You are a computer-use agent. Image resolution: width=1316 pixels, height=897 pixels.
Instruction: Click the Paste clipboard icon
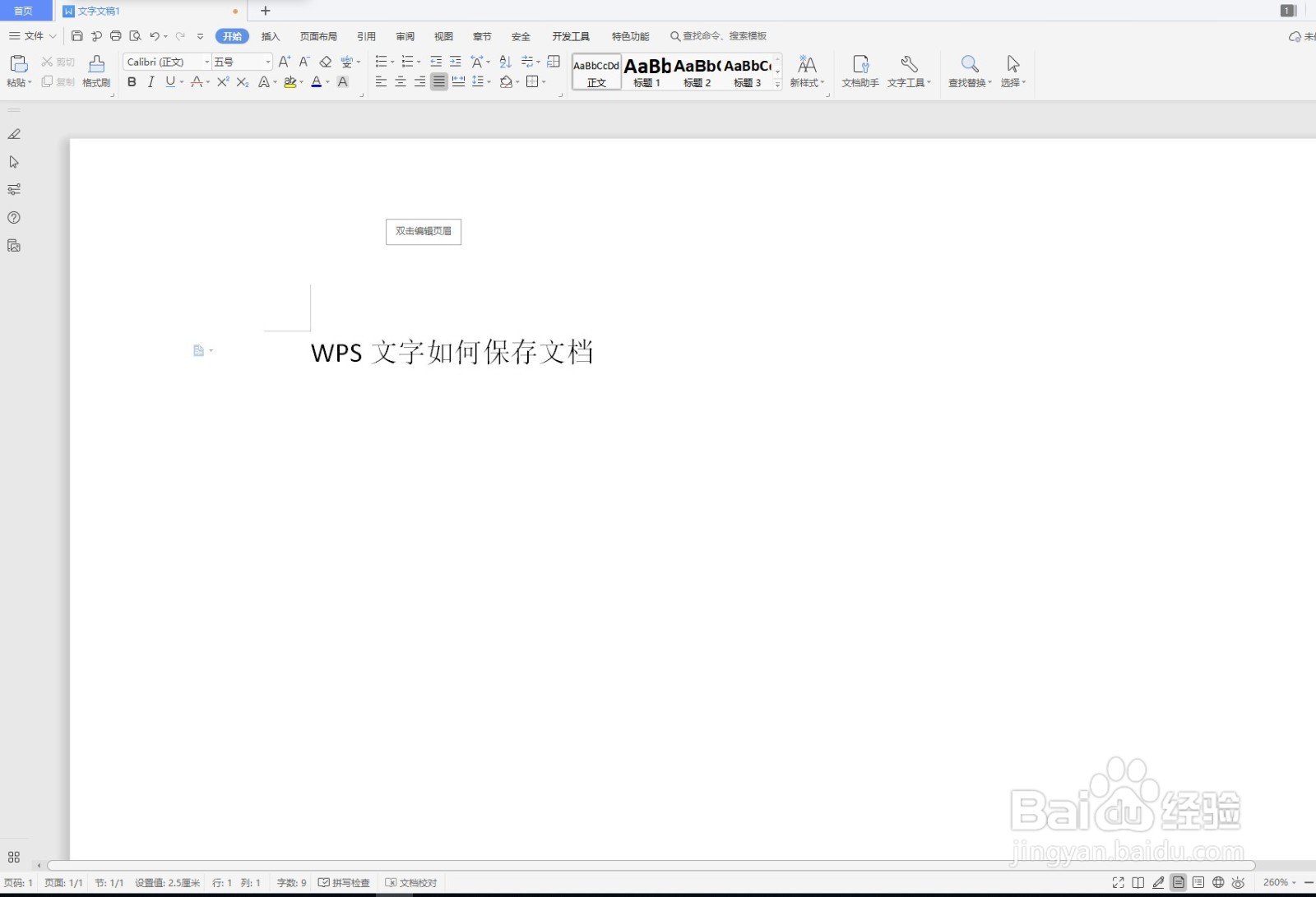[18, 64]
